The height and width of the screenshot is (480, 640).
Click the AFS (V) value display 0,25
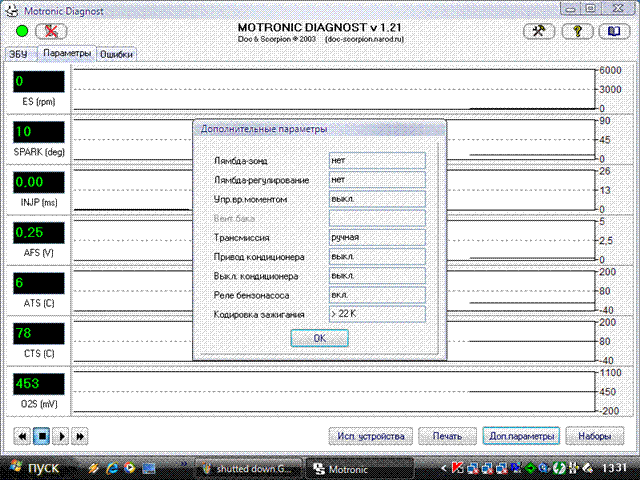[39, 233]
